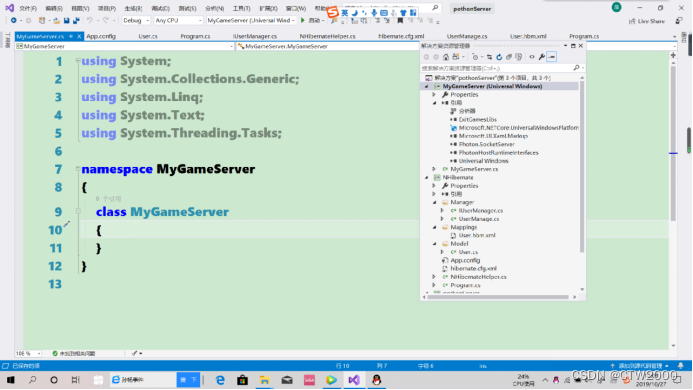Screen dimensions: 693x390
Task: Open QQ penguin taskbar icon
Action: coord(377,380)
